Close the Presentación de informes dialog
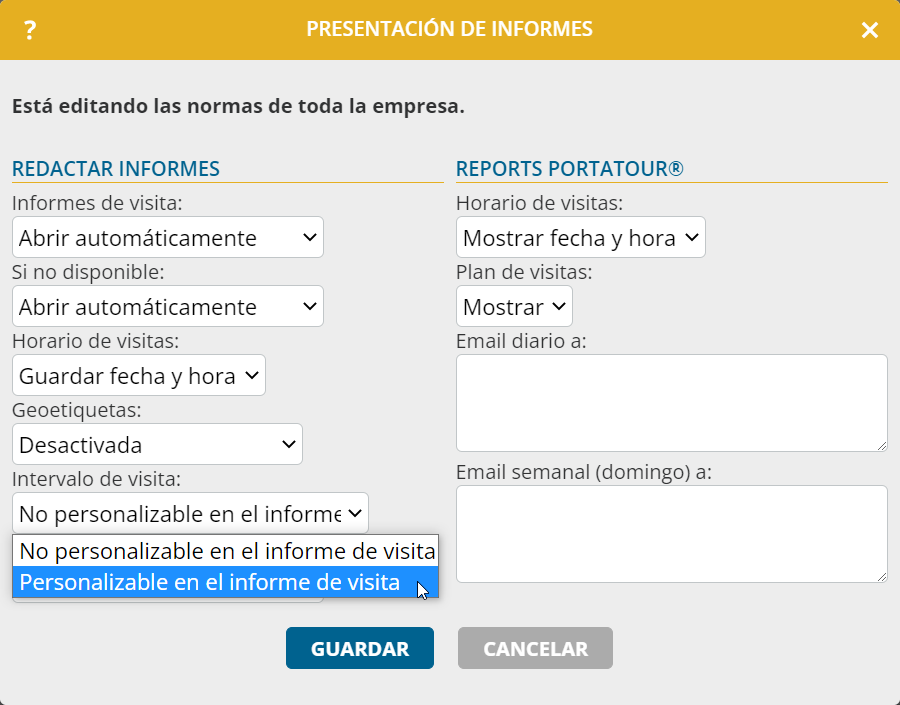This screenshot has height=705, width=900. [870, 30]
